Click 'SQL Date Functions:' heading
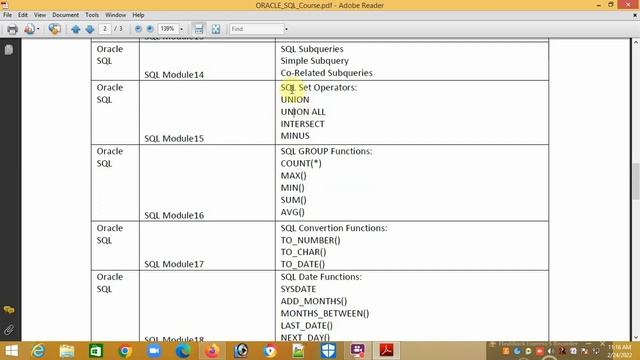This screenshot has height=360, width=640. (x=321, y=277)
